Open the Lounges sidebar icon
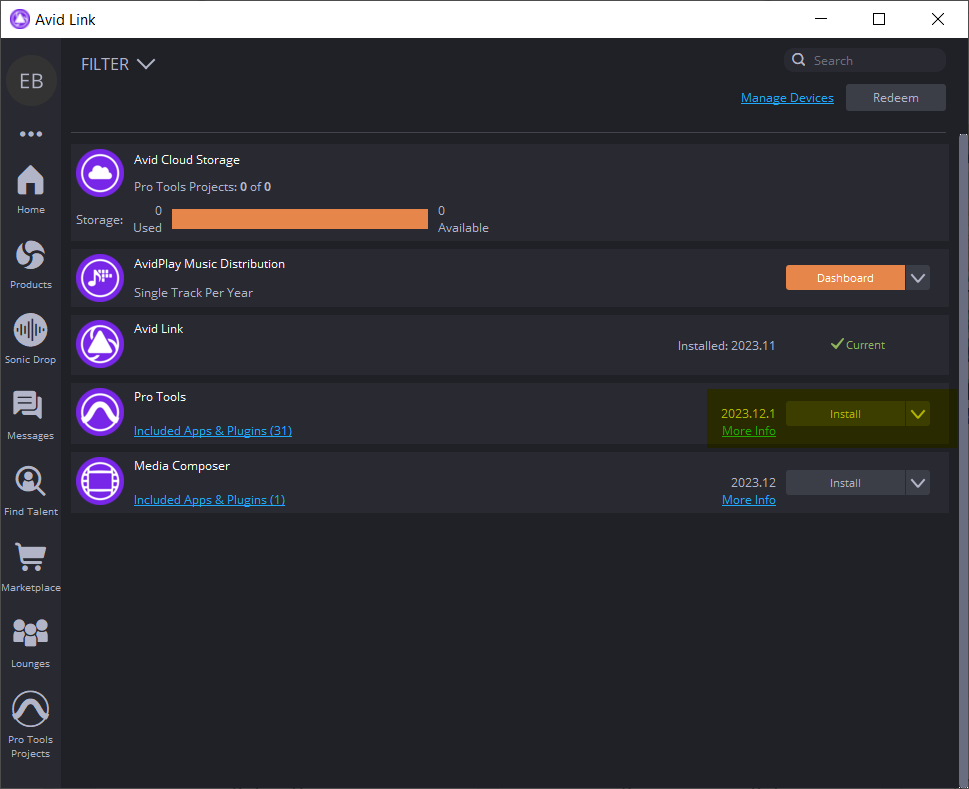This screenshot has width=969, height=789. [x=31, y=642]
